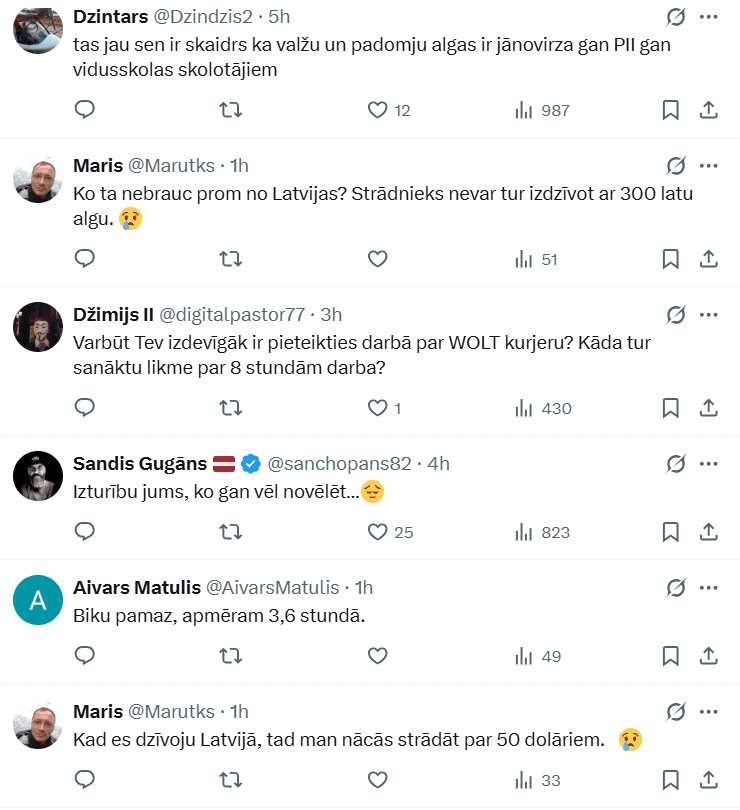Bookmark Aivars Matulis' tweet
This screenshot has width=740, height=810.
(x=670, y=656)
